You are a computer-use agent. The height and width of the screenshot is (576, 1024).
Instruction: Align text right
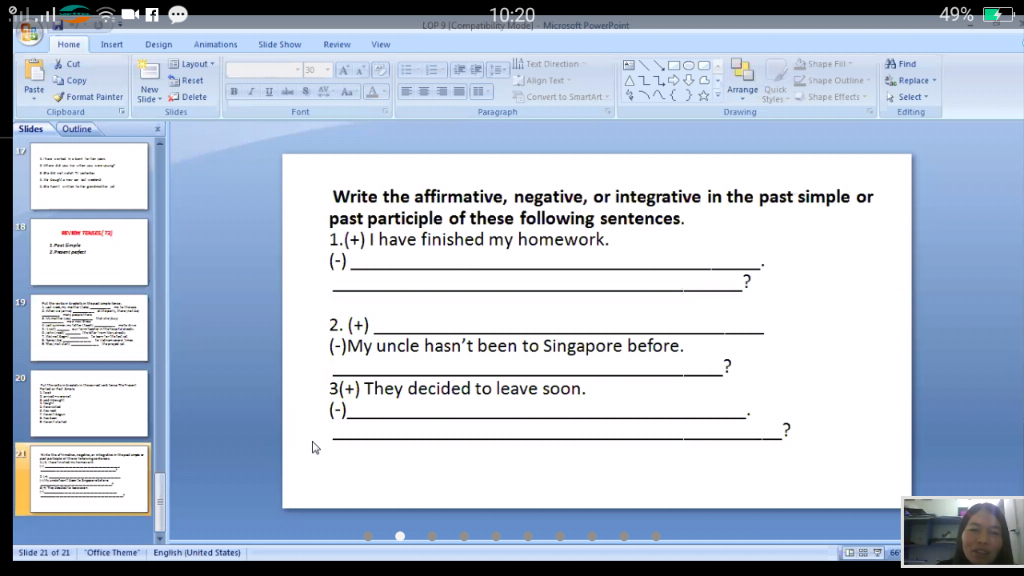pyautogui.click(x=441, y=91)
